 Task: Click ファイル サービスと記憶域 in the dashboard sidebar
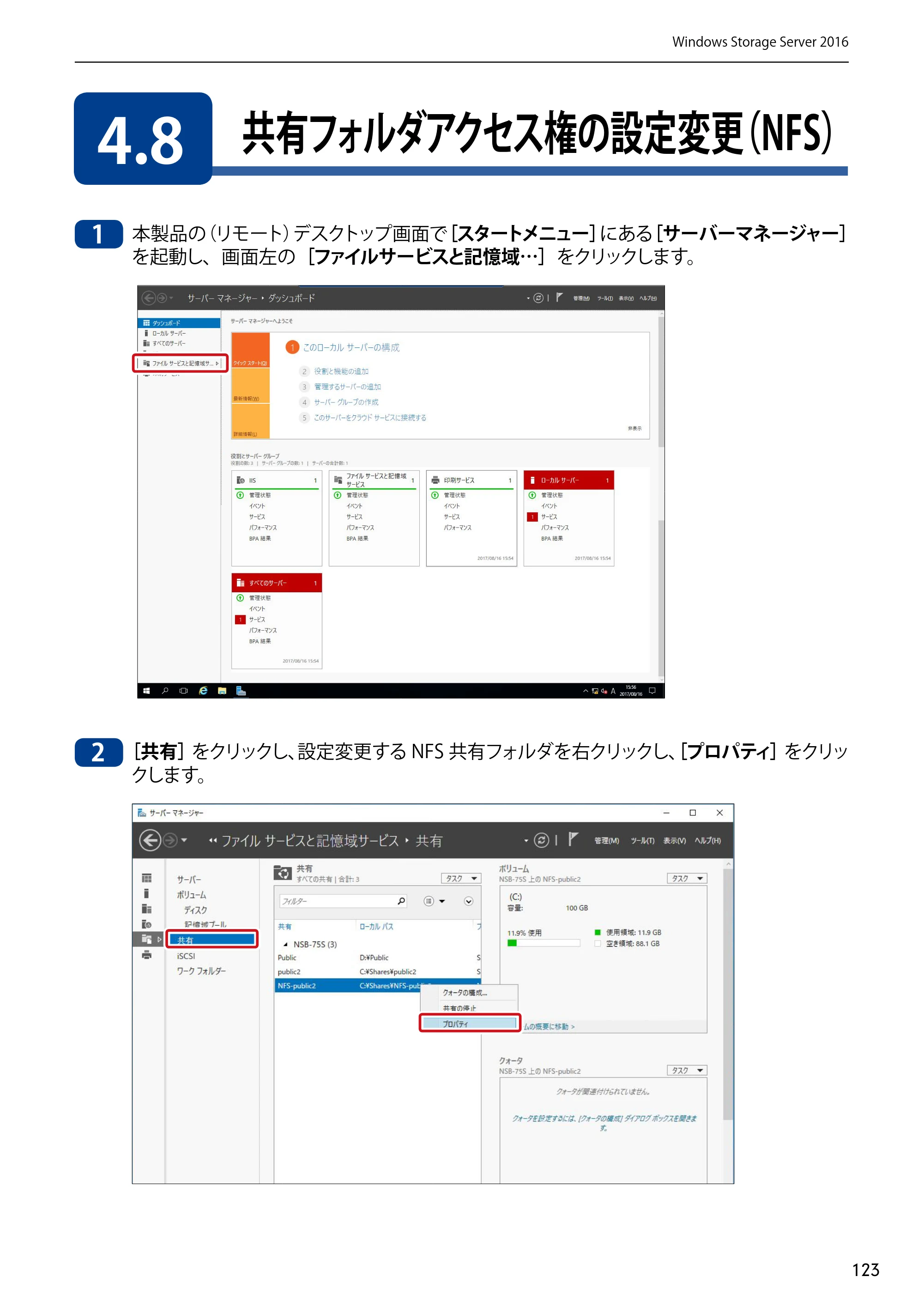pyautogui.click(x=181, y=363)
